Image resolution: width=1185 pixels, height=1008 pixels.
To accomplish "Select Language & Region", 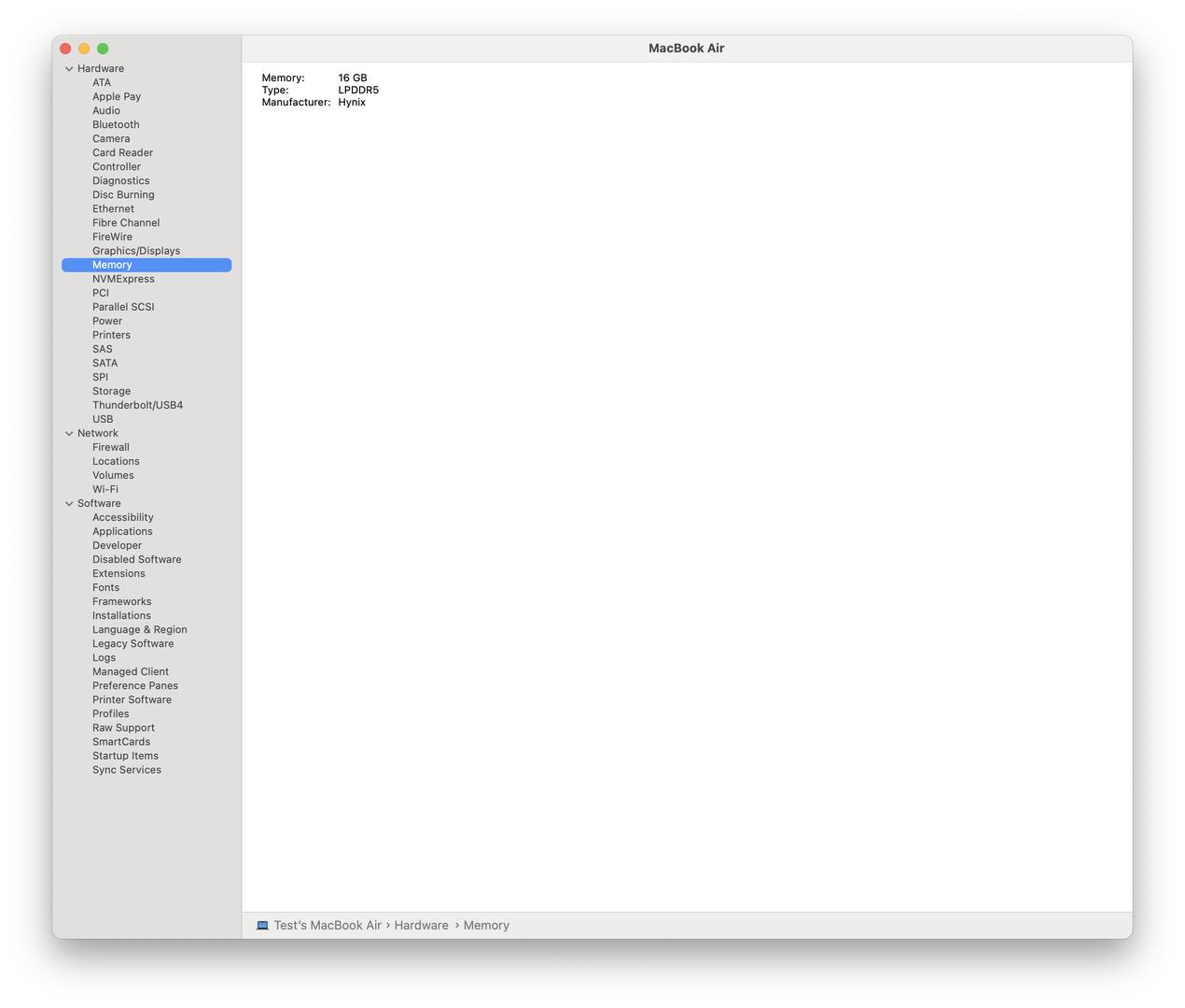I will pyautogui.click(x=140, y=629).
